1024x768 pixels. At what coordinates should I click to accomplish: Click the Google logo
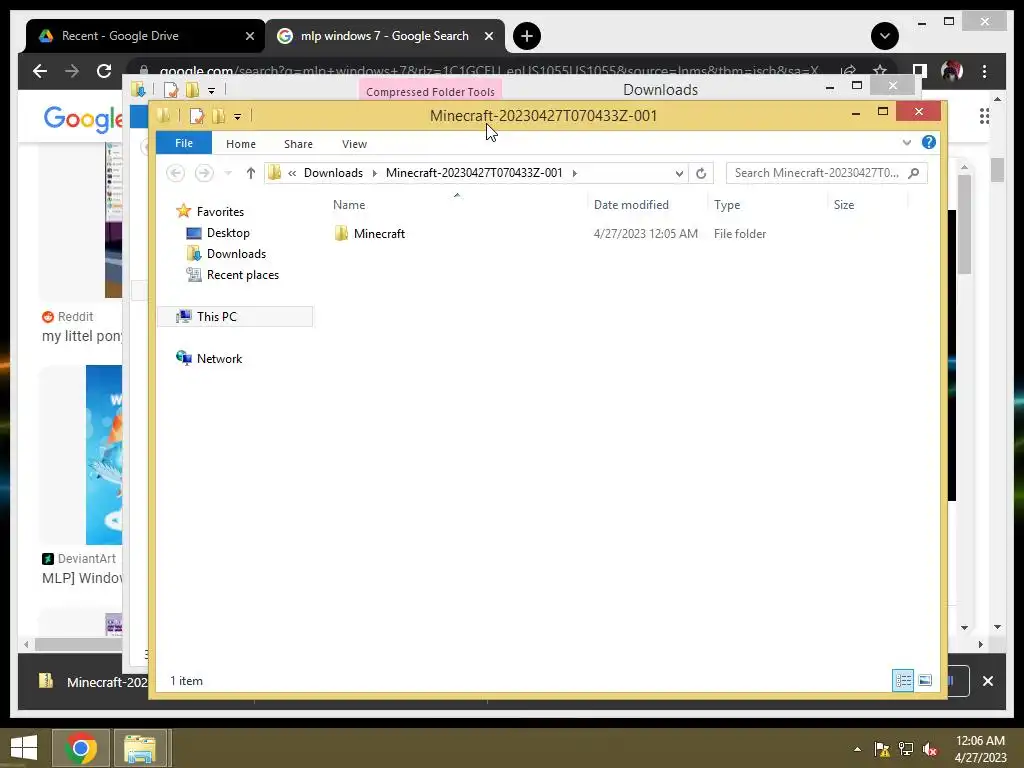(x=83, y=119)
